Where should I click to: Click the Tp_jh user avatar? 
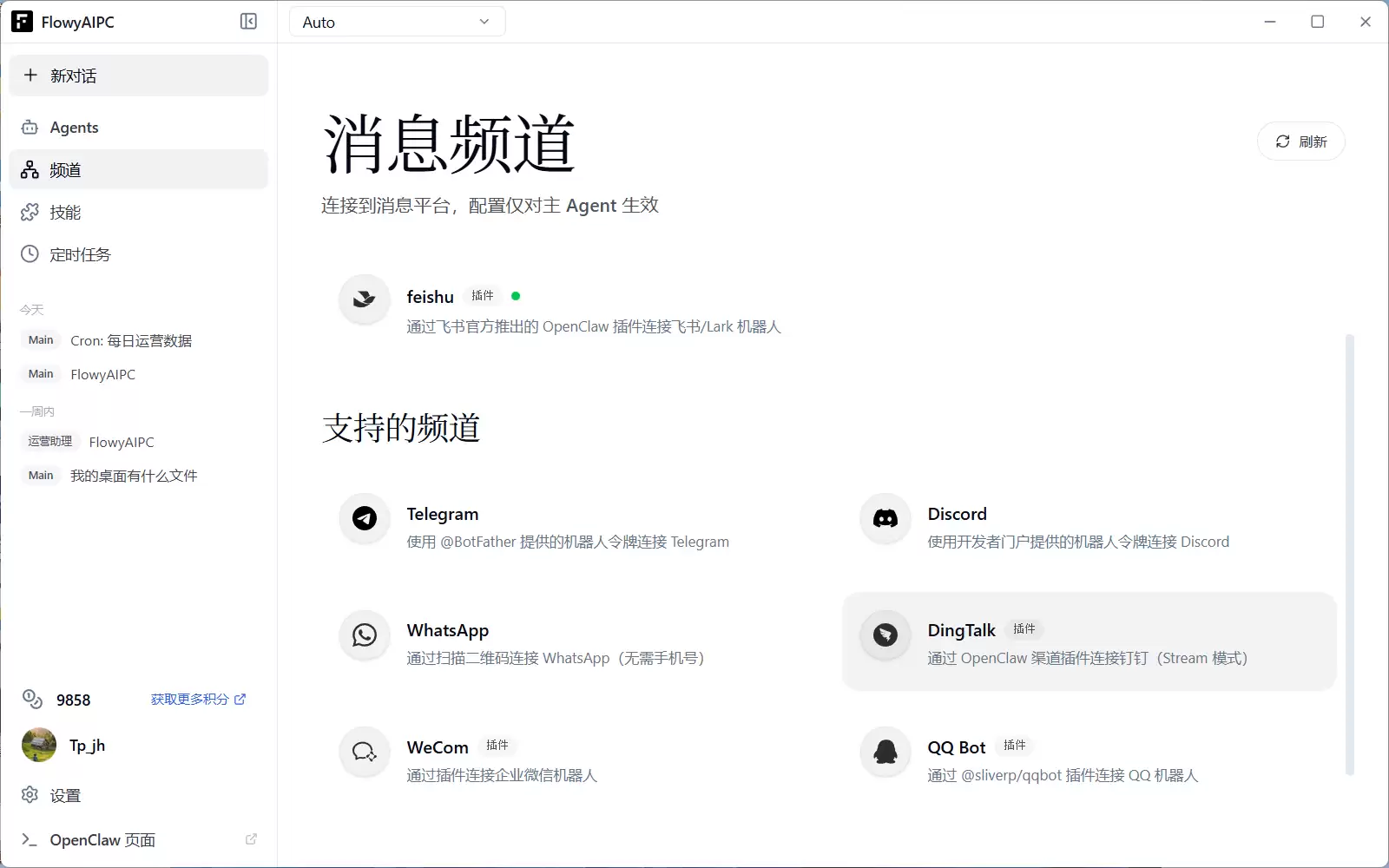[39, 745]
